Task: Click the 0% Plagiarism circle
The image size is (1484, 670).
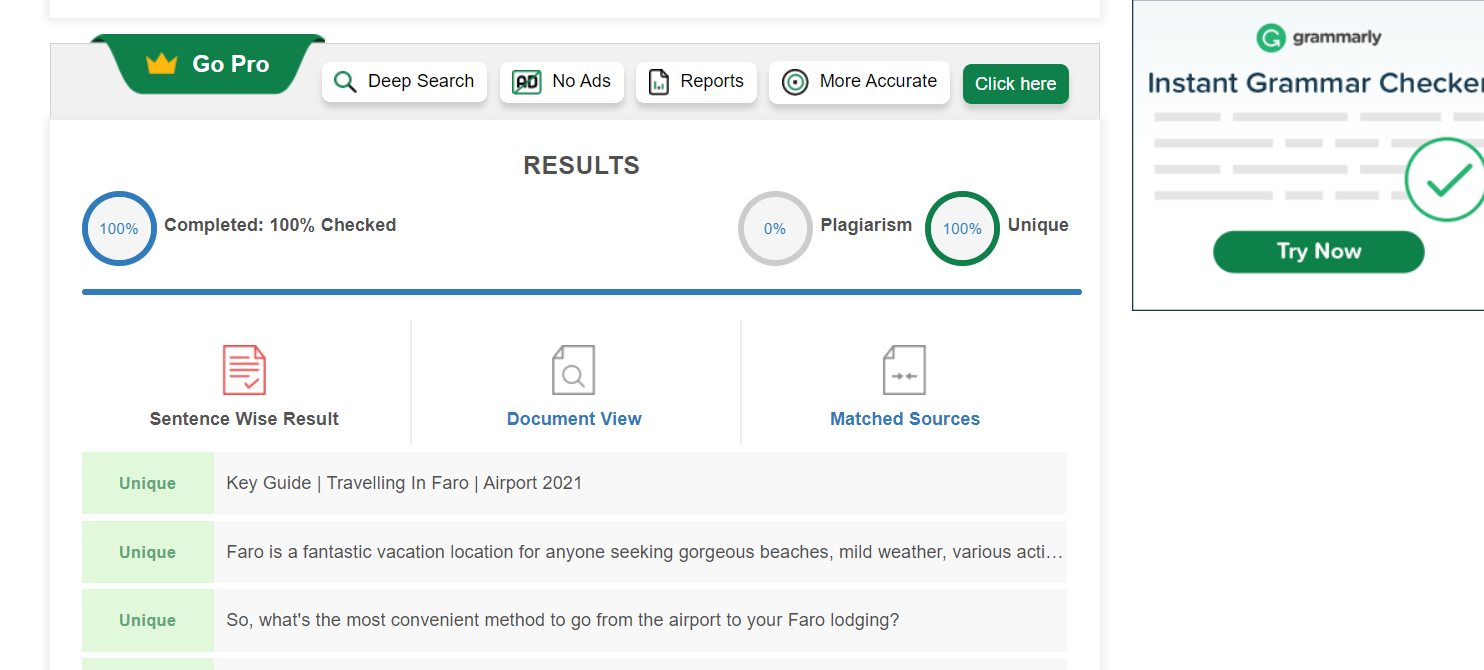Action: click(x=775, y=228)
